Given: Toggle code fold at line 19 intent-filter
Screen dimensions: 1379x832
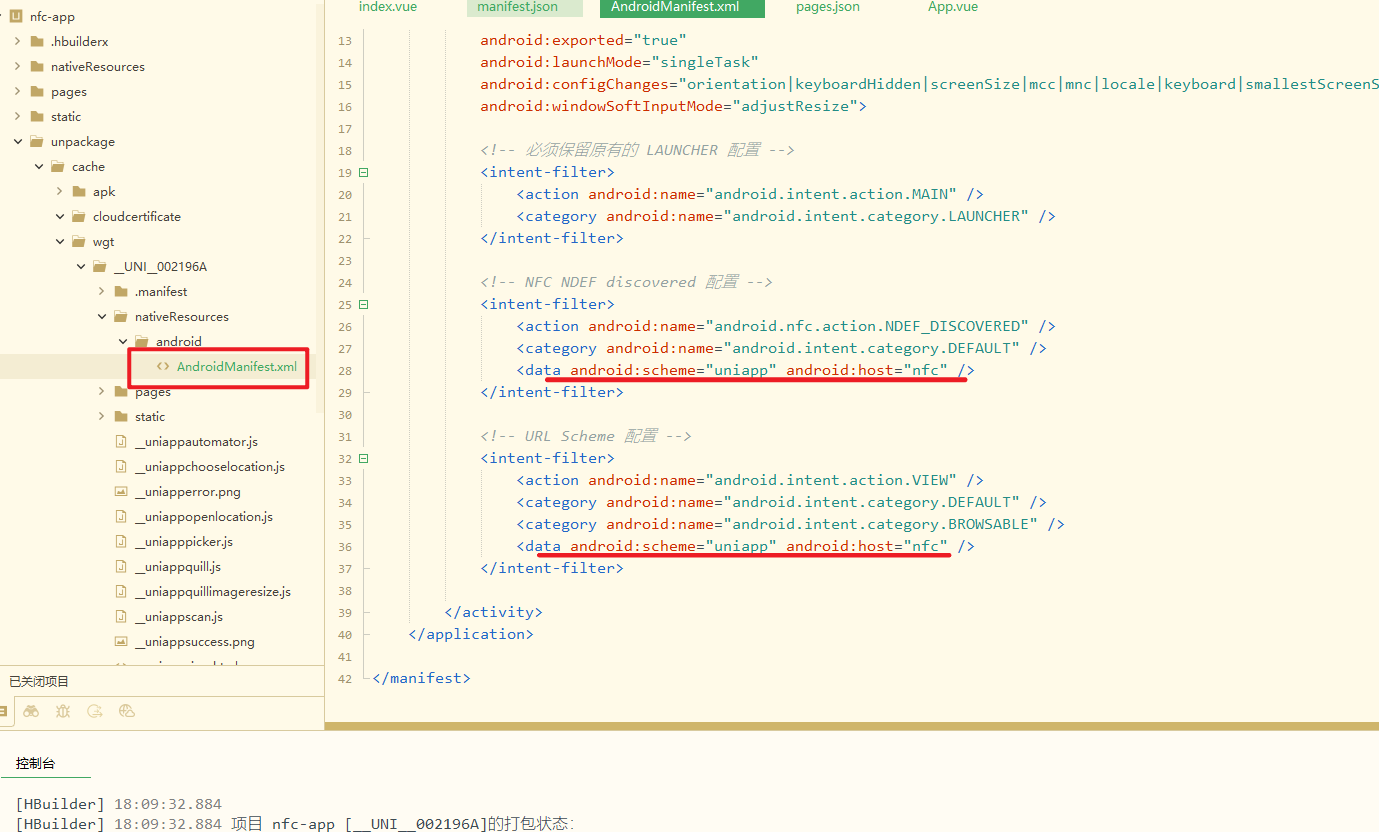Looking at the screenshot, I should [x=363, y=172].
